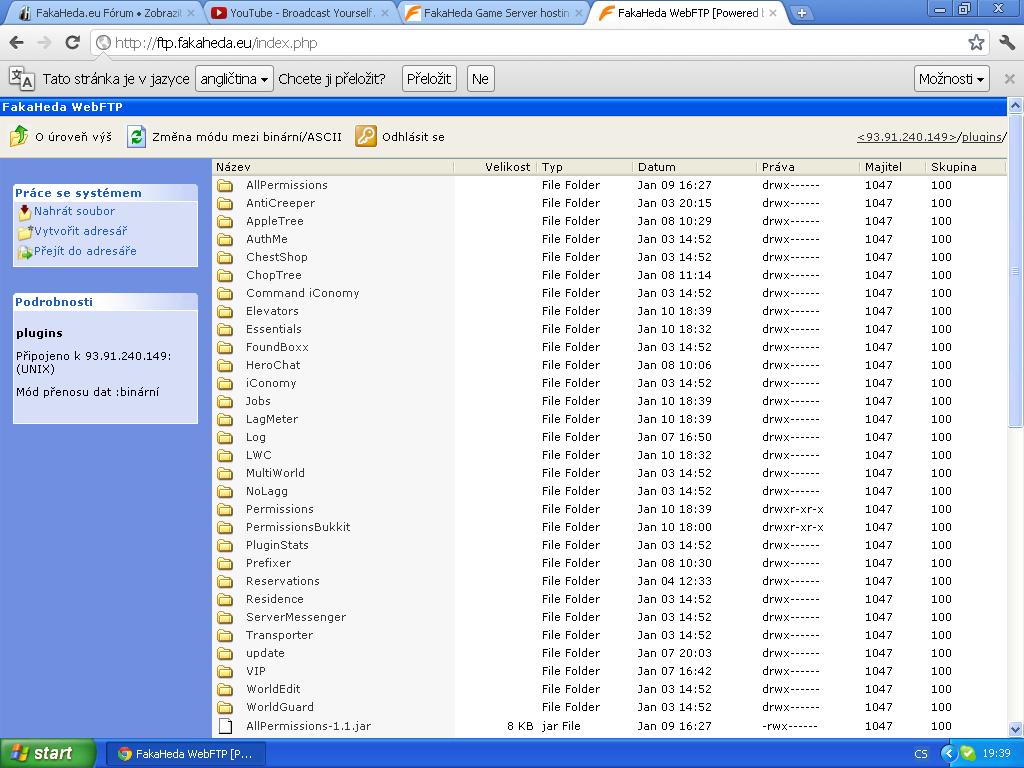This screenshot has width=1024, height=768.
Task: Click the Windows start button
Action: (x=48, y=754)
